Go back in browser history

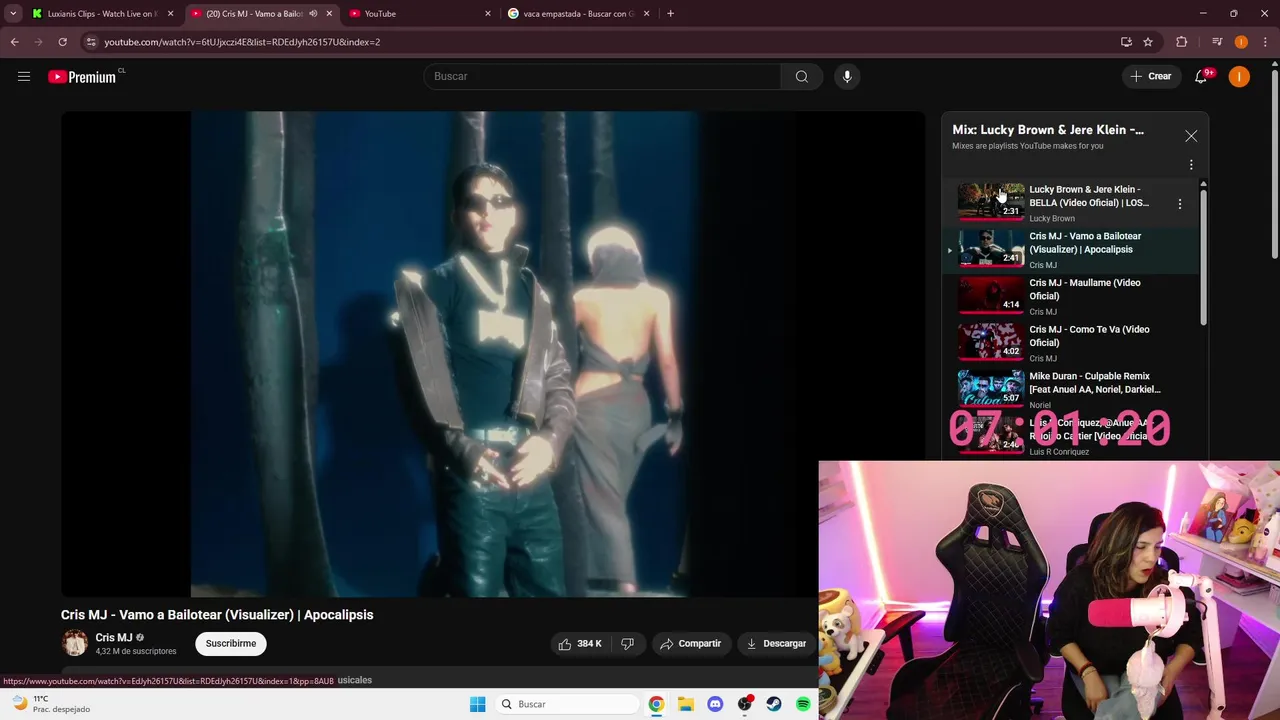pos(14,42)
